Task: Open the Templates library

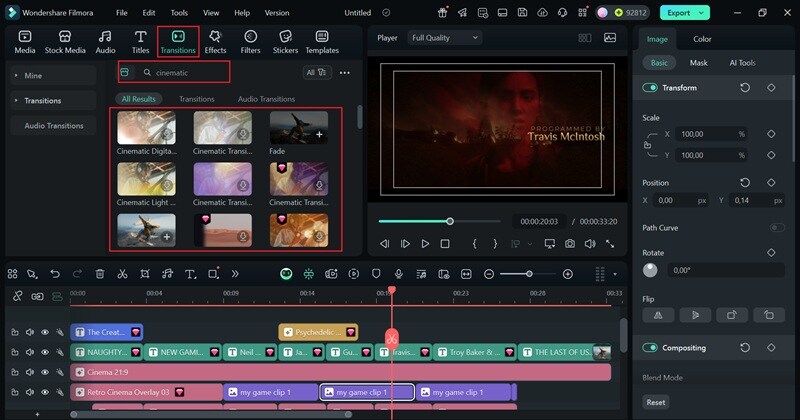Action: tap(322, 42)
